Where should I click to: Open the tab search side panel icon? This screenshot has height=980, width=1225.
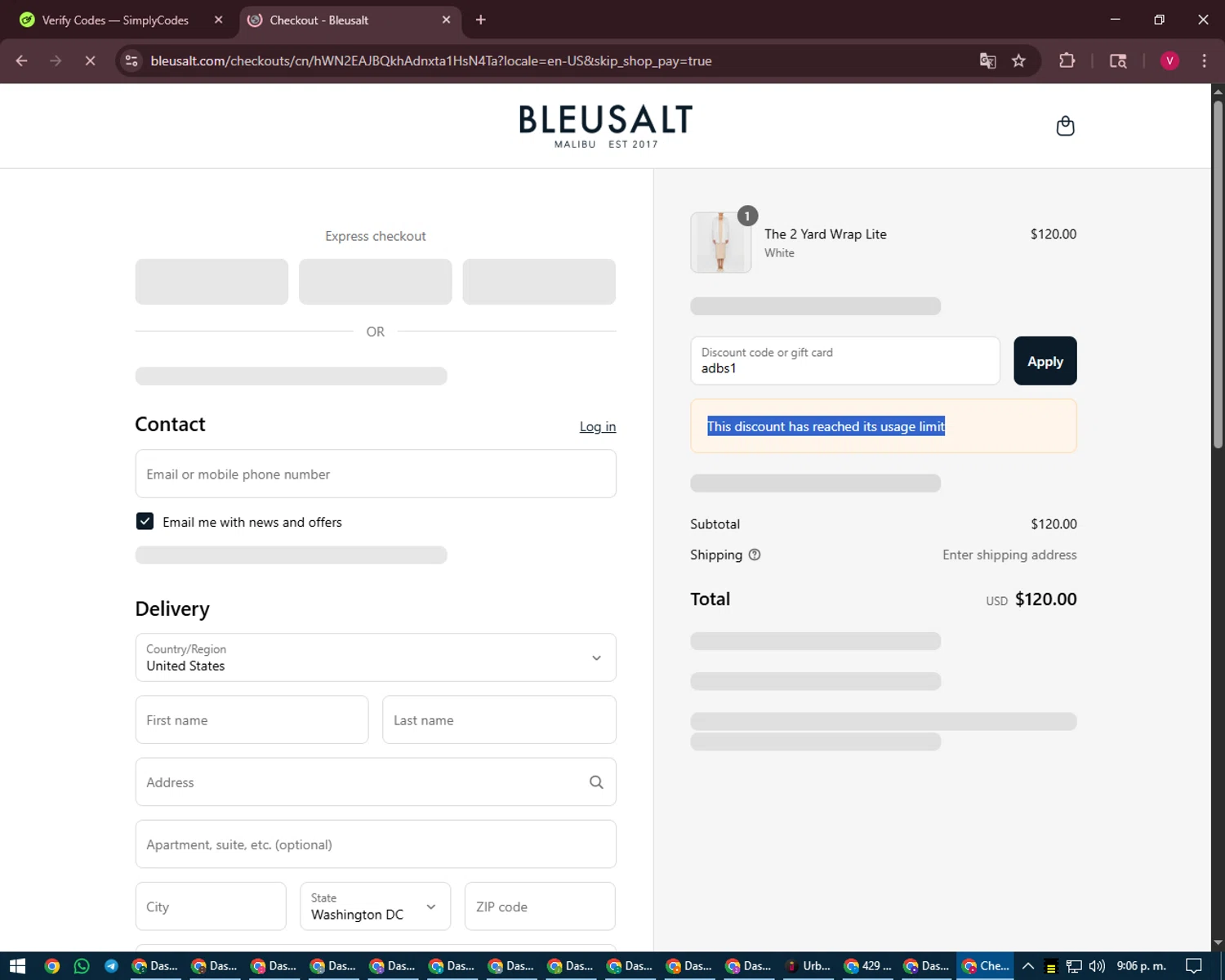tap(1118, 60)
